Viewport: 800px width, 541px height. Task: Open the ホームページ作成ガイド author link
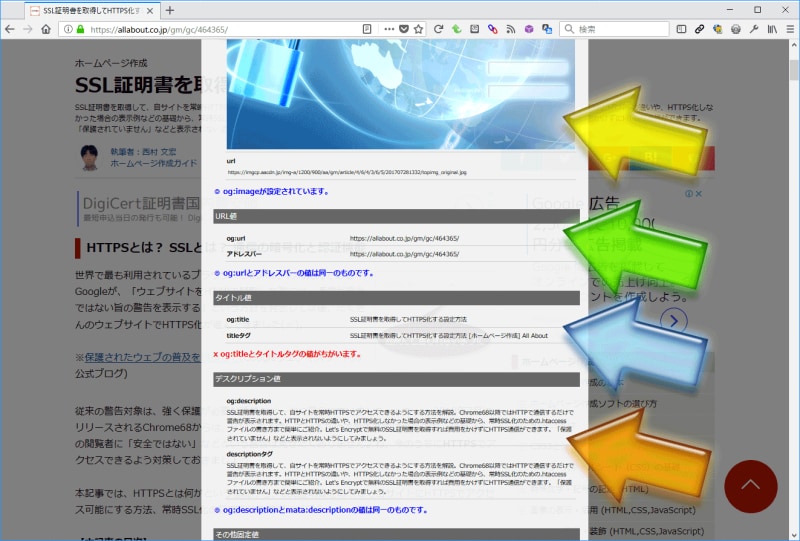pyautogui.click(x=154, y=163)
